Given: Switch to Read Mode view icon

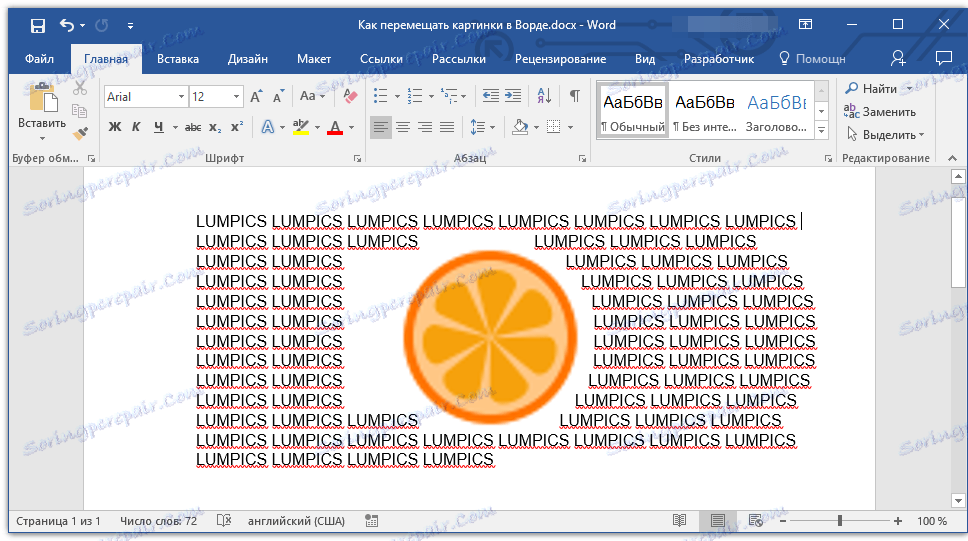Looking at the screenshot, I should 680,521.
